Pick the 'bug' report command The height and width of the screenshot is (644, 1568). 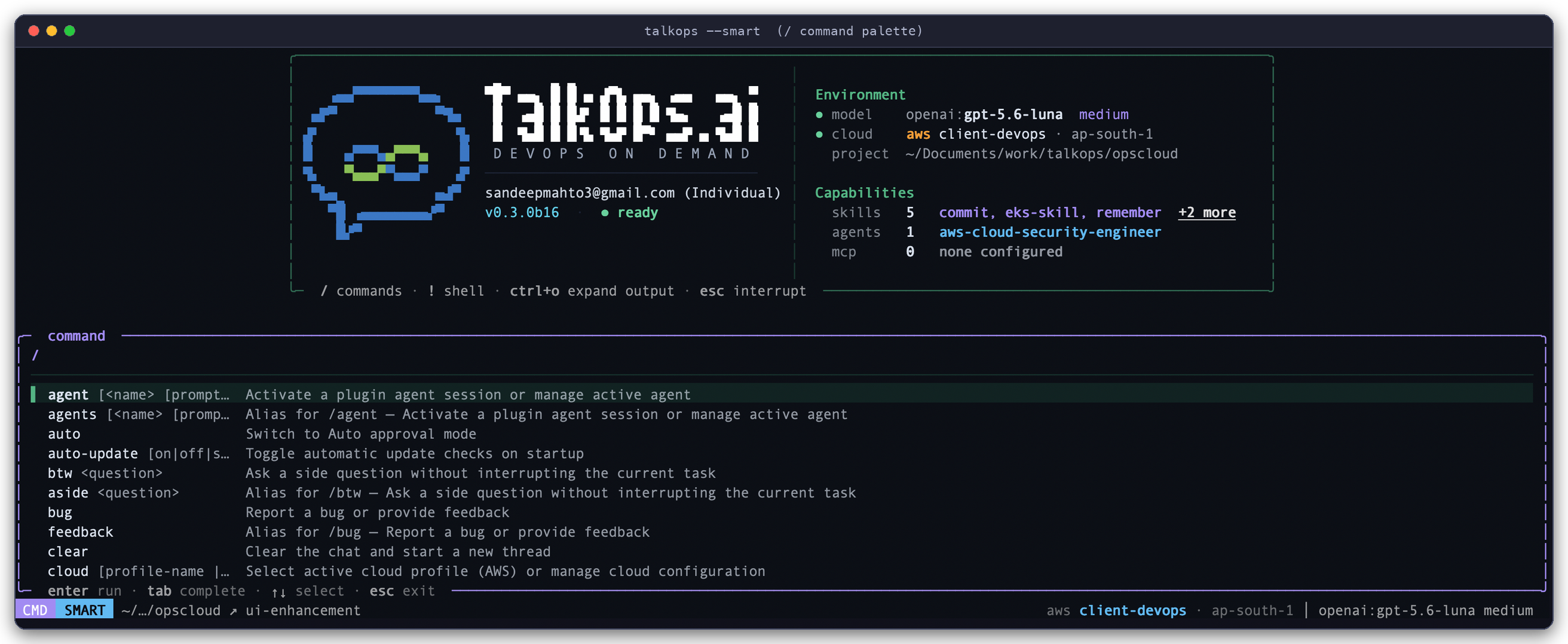tap(782, 512)
